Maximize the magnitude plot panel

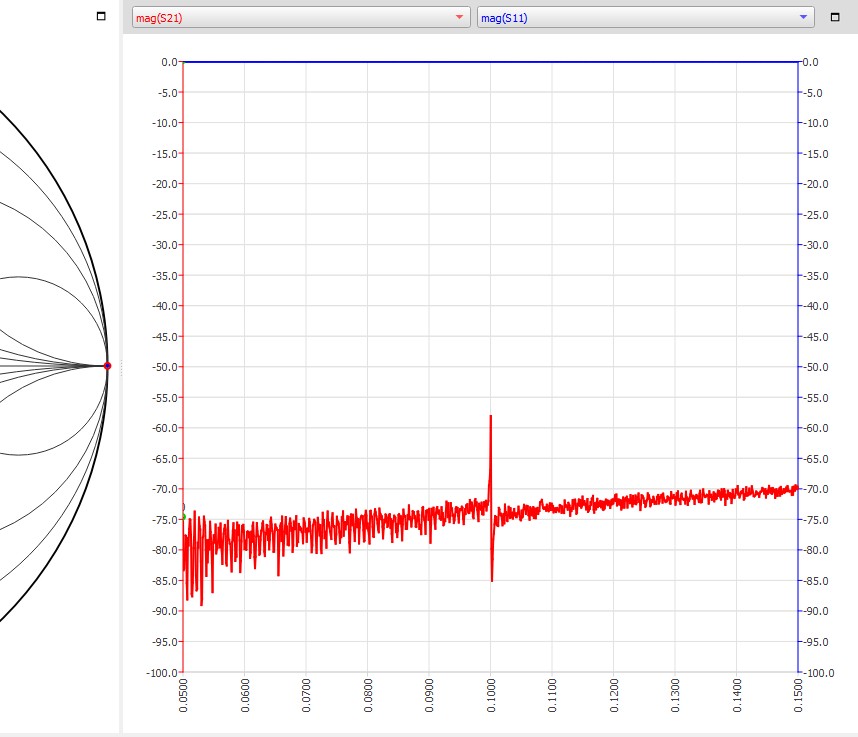[835, 18]
